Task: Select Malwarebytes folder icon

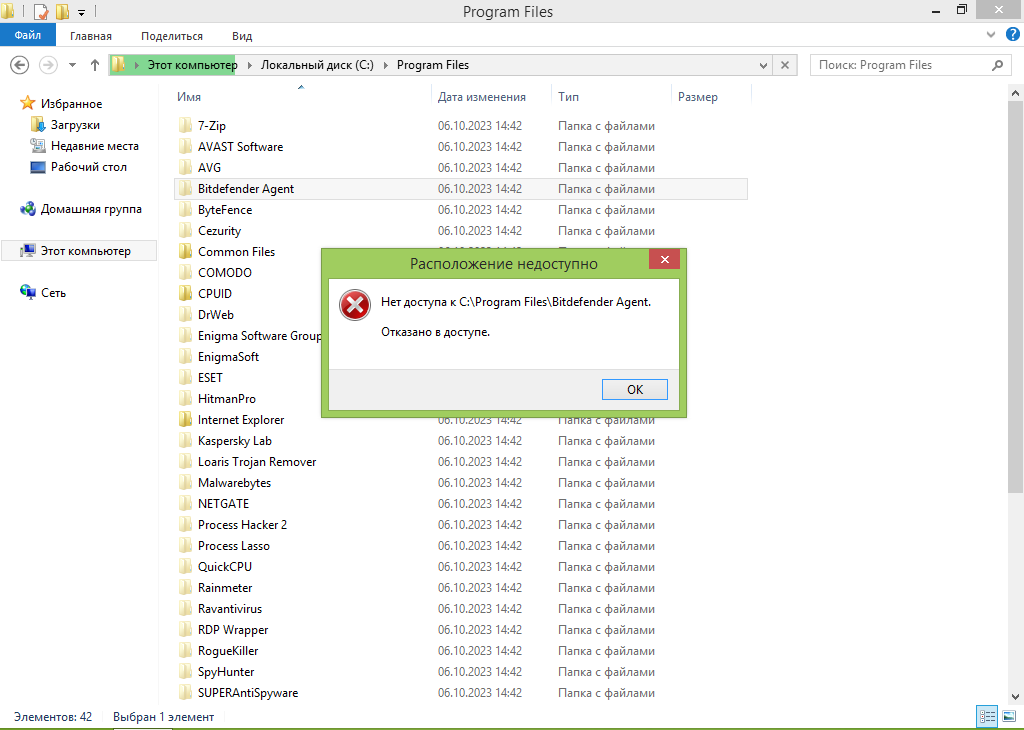Action: [185, 483]
